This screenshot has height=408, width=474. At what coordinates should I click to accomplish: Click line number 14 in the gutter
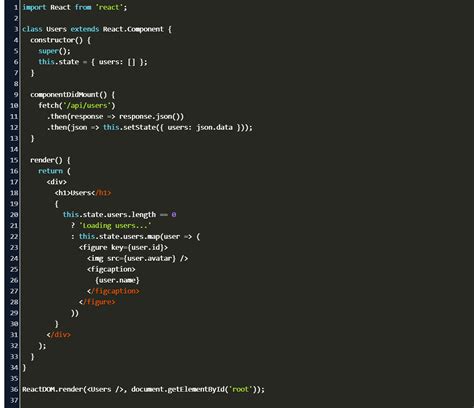pos(14,149)
